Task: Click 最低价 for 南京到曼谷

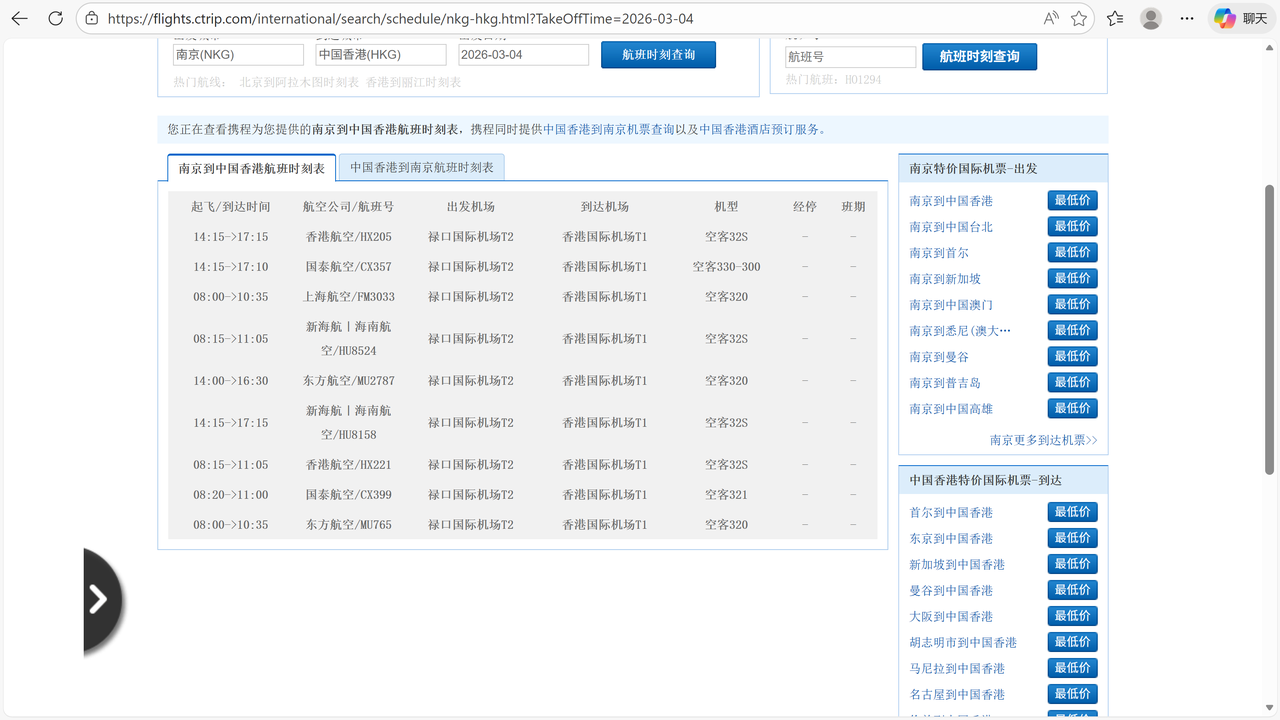Action: coord(1073,356)
